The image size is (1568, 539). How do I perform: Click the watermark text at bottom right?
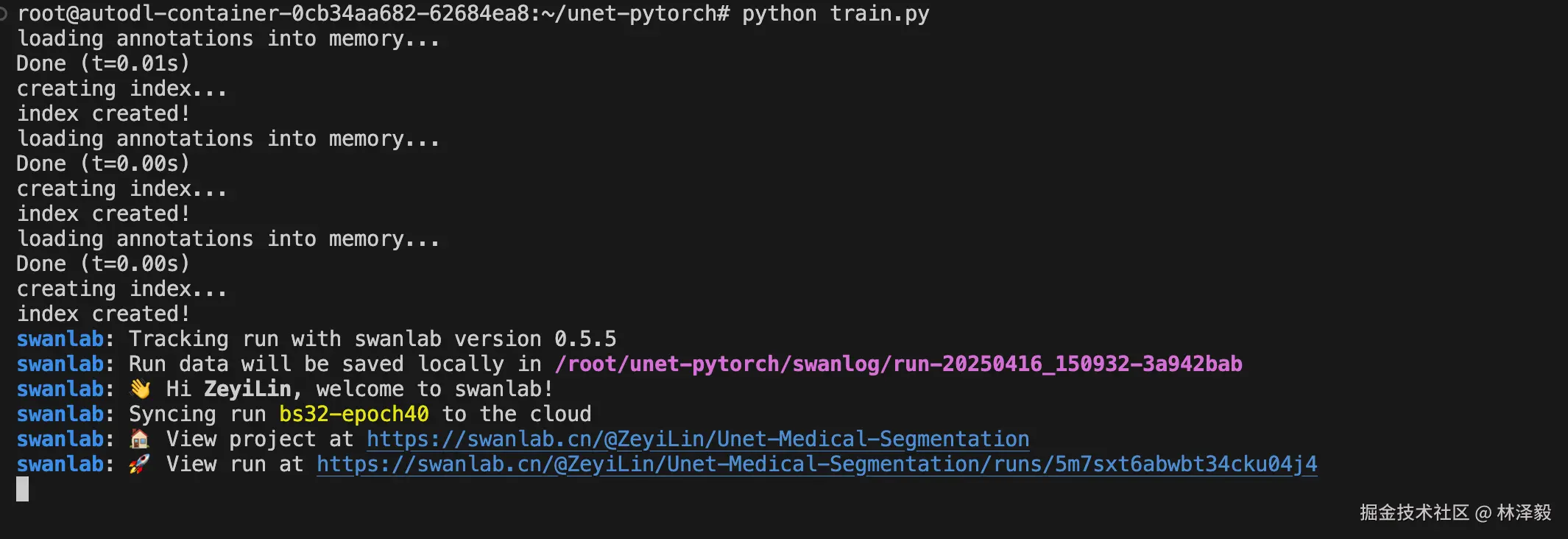click(1455, 512)
